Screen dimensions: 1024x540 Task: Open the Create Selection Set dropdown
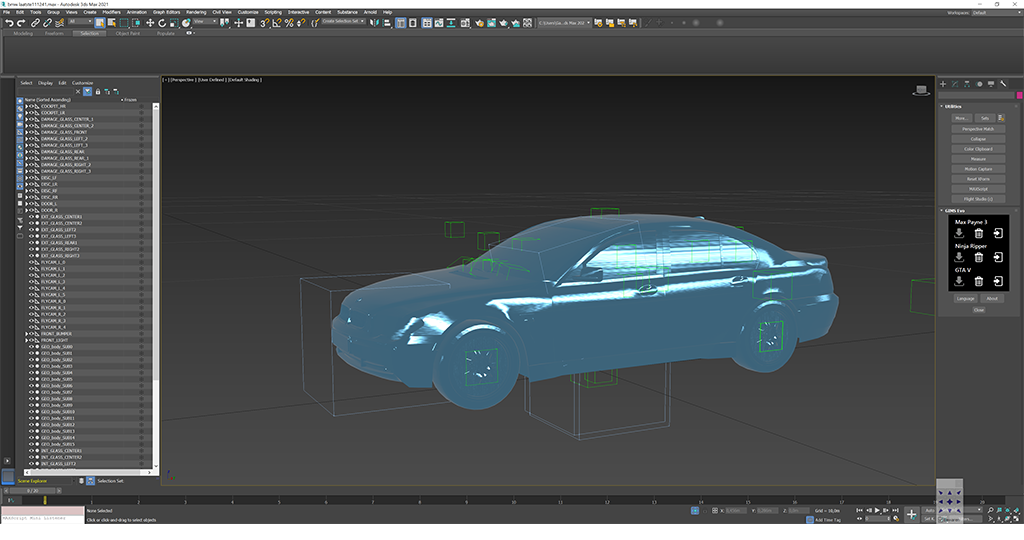pyautogui.click(x=344, y=22)
